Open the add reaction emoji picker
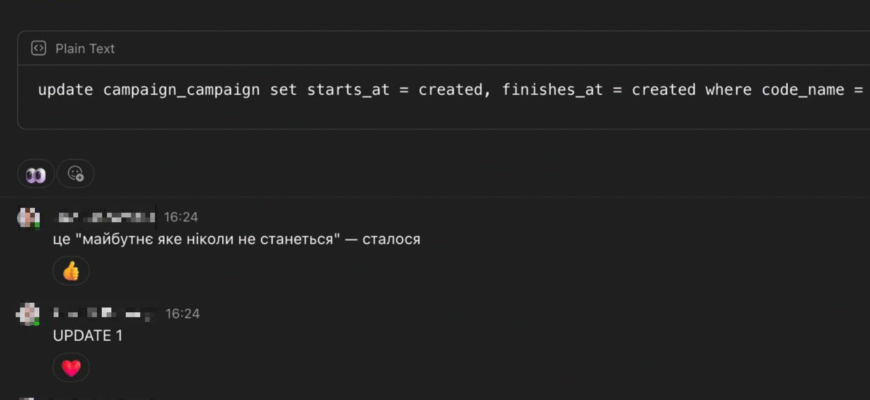 75,174
